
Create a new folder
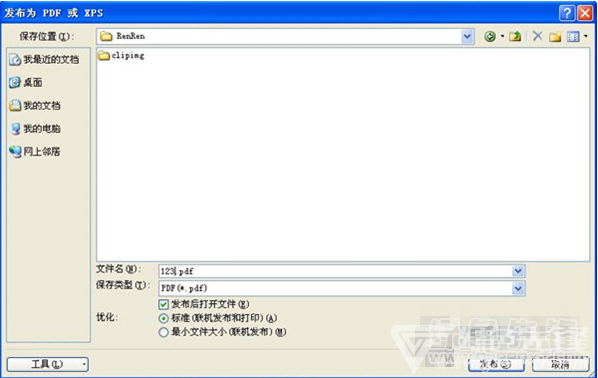pyautogui.click(x=555, y=37)
